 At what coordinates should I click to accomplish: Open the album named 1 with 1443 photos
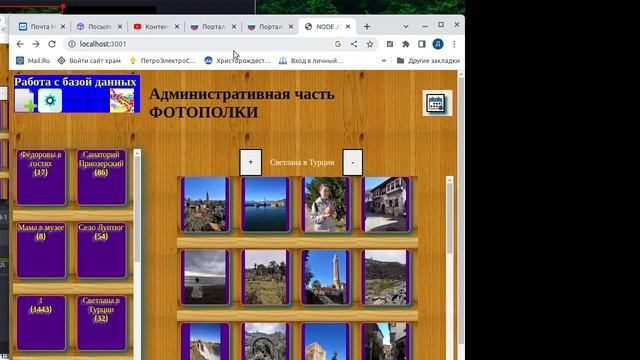pyautogui.click(x=41, y=323)
